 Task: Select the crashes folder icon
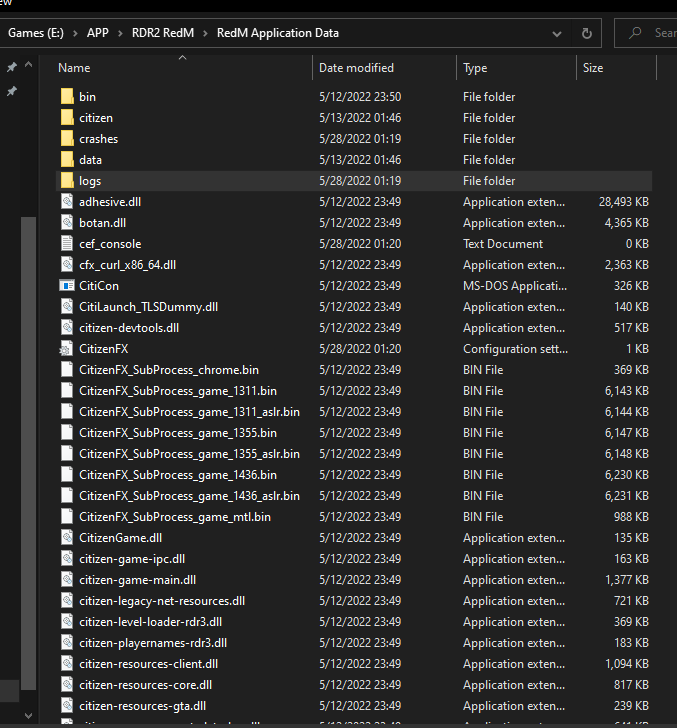point(67,138)
